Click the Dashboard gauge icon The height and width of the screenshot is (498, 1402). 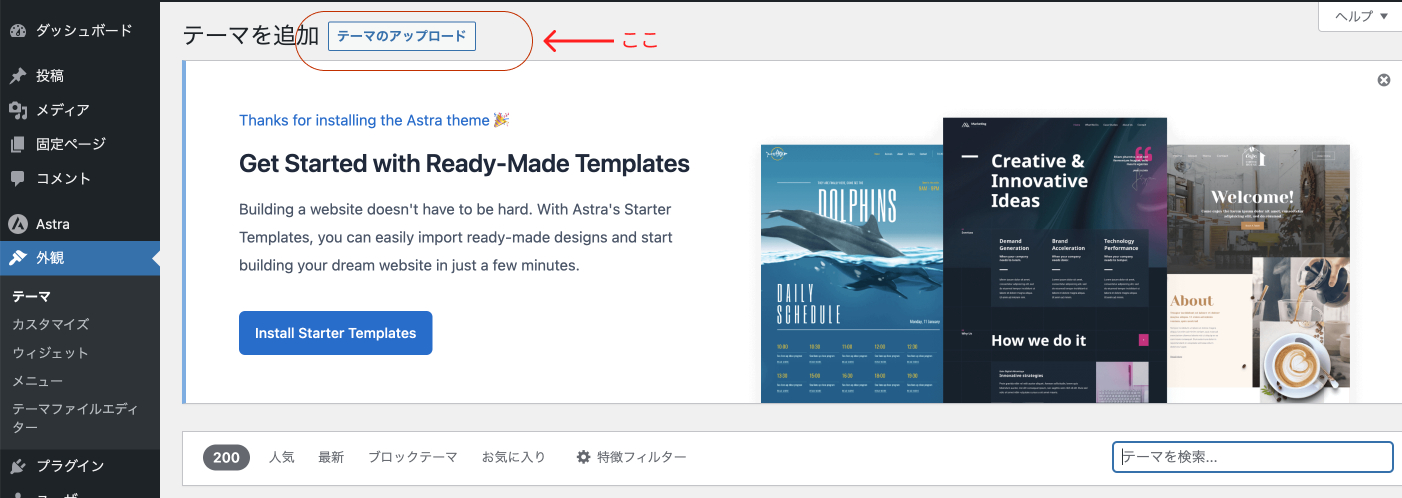click(18, 30)
